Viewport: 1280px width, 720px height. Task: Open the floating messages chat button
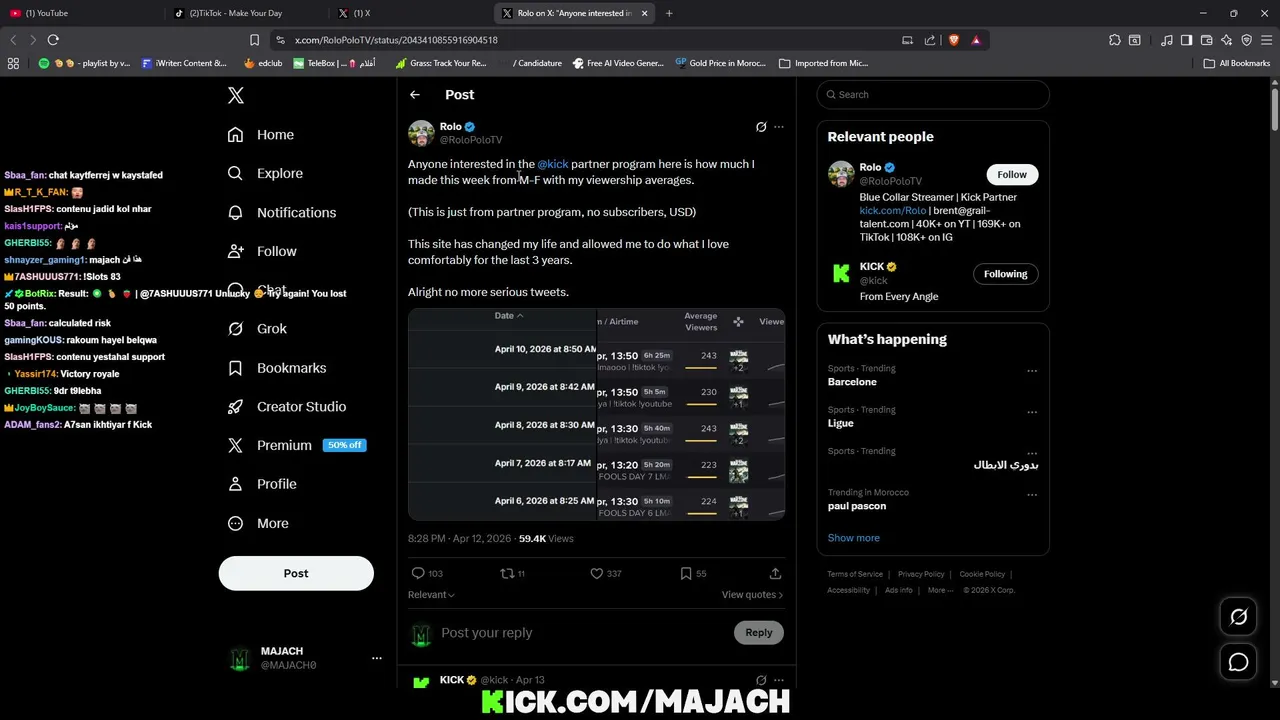pos(1238,662)
